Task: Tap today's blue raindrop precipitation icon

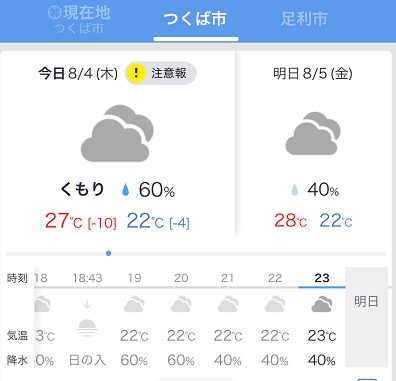Action: (125, 190)
